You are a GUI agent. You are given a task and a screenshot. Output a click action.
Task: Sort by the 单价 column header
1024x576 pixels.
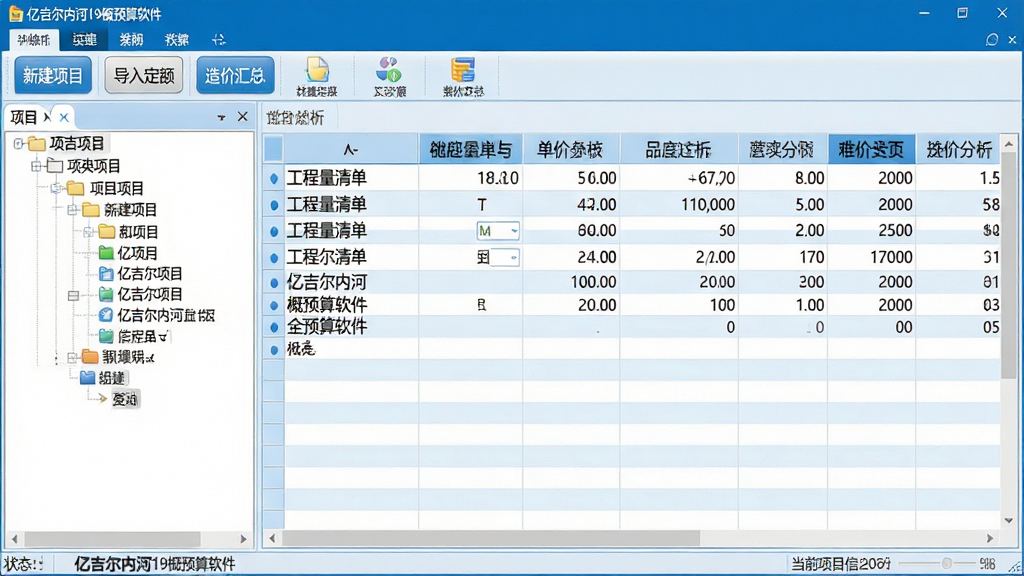569,150
